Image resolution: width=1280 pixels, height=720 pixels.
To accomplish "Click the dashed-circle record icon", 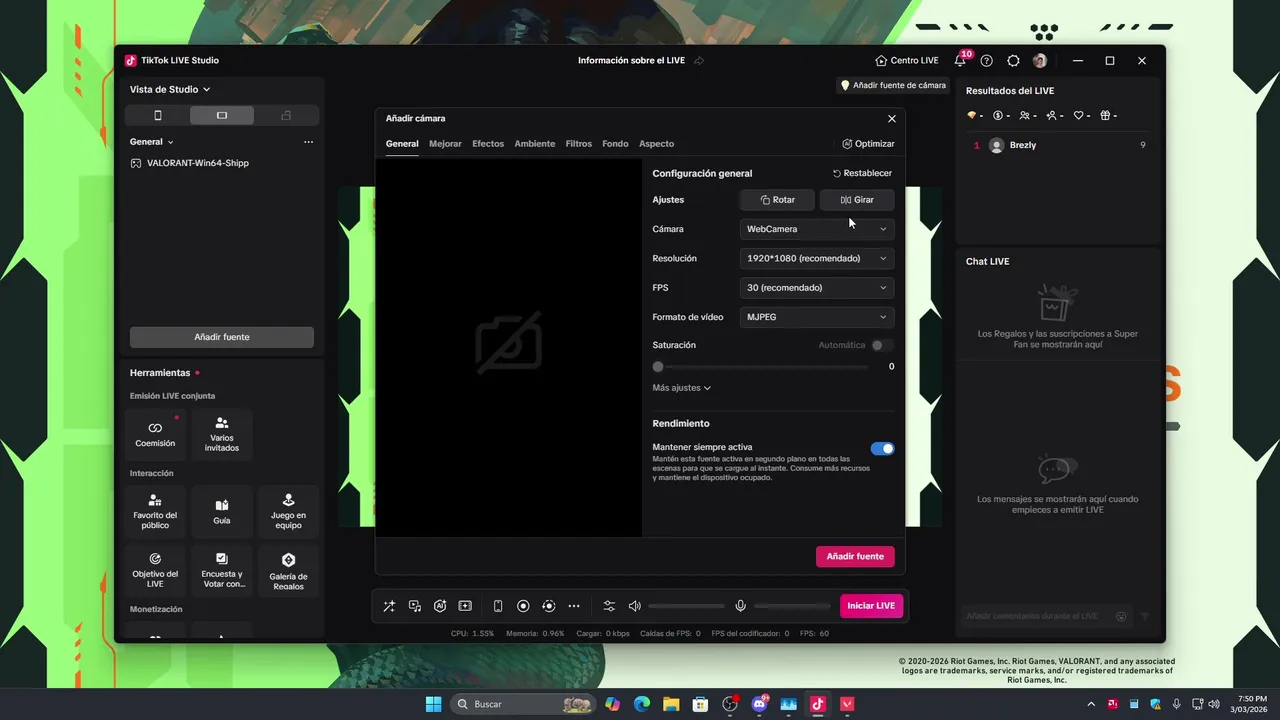I will pos(548,606).
